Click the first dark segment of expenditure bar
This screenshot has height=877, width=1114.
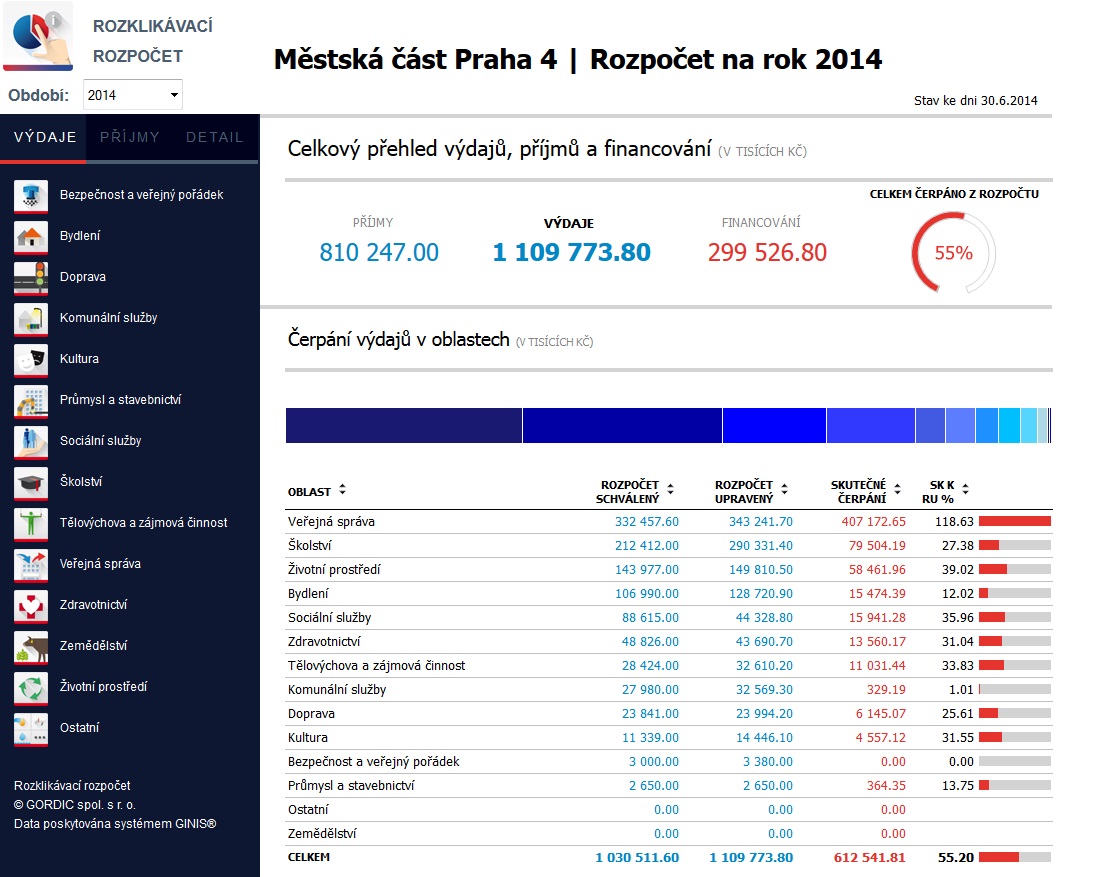tap(404, 425)
